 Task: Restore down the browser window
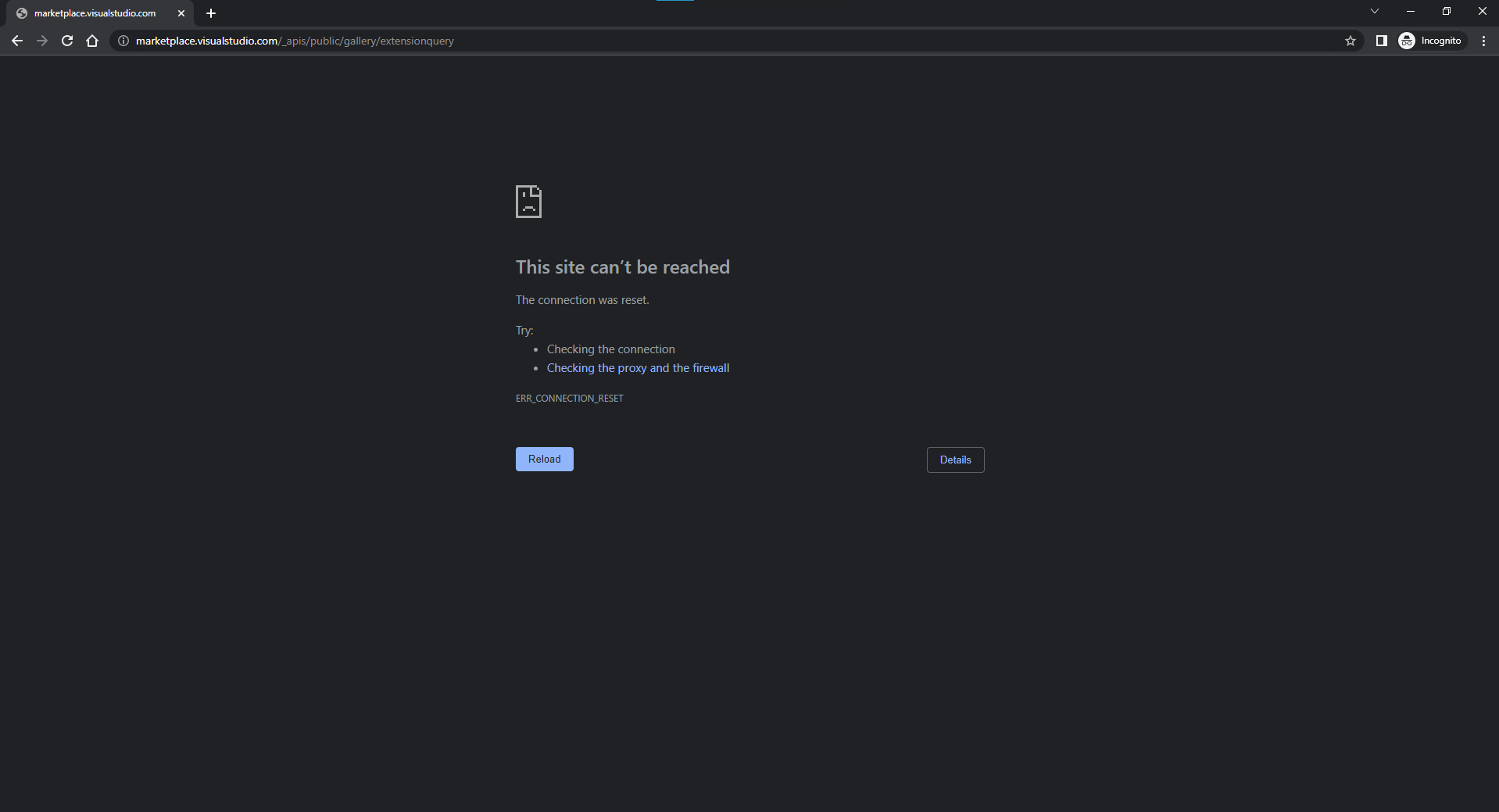(1447, 11)
